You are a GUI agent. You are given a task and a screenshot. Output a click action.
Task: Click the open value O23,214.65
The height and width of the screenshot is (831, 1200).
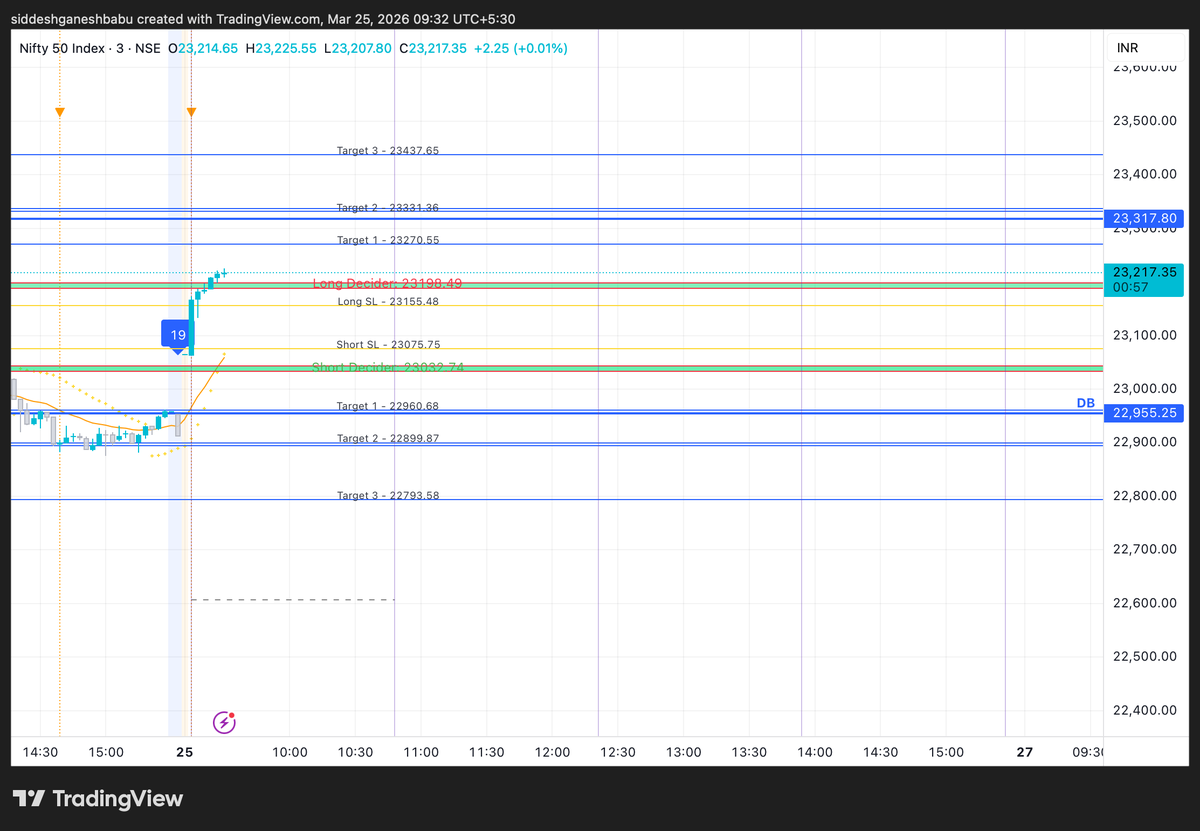pyautogui.click(x=203, y=48)
